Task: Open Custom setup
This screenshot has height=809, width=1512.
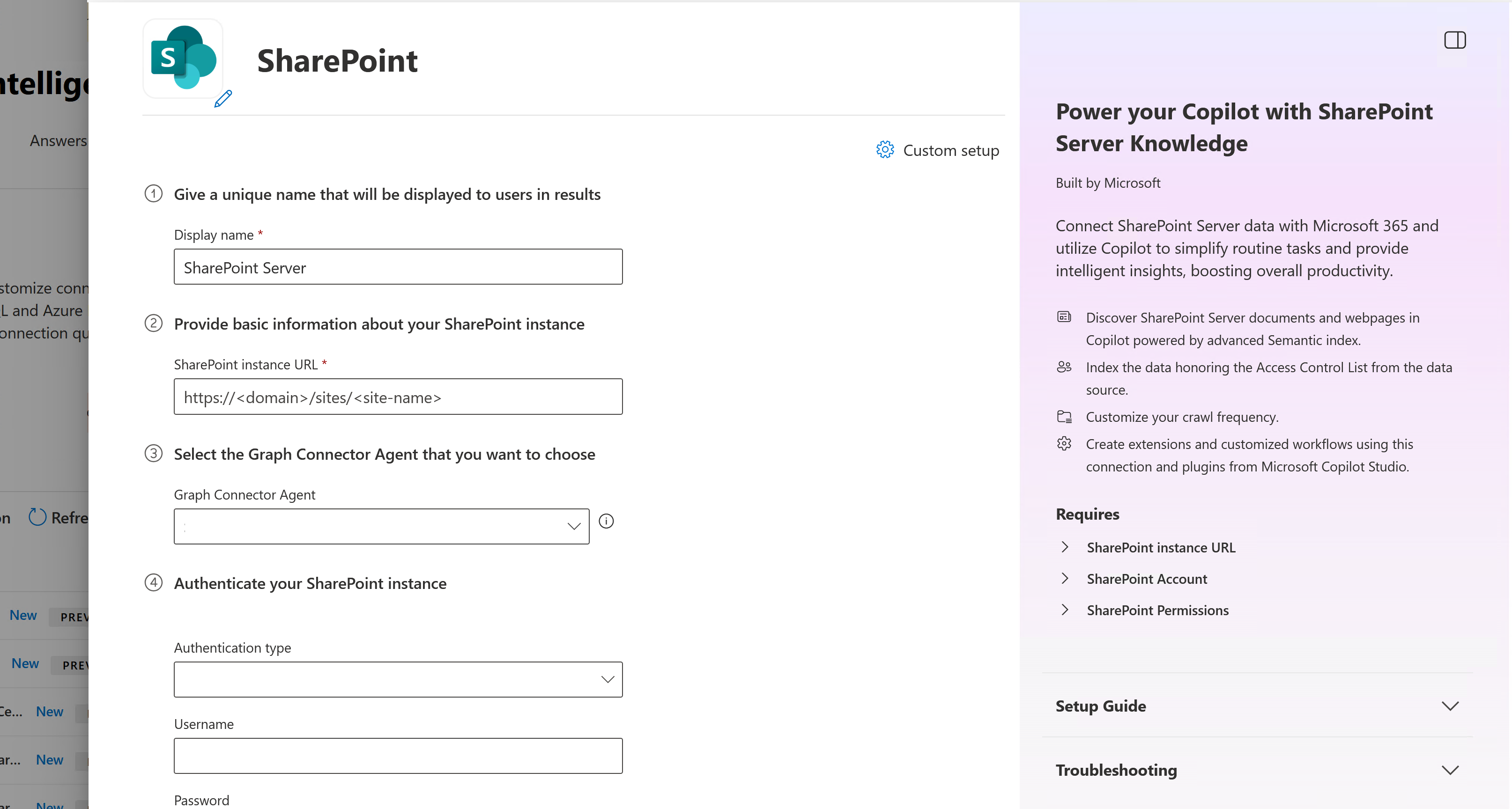Action: pyautogui.click(x=951, y=150)
